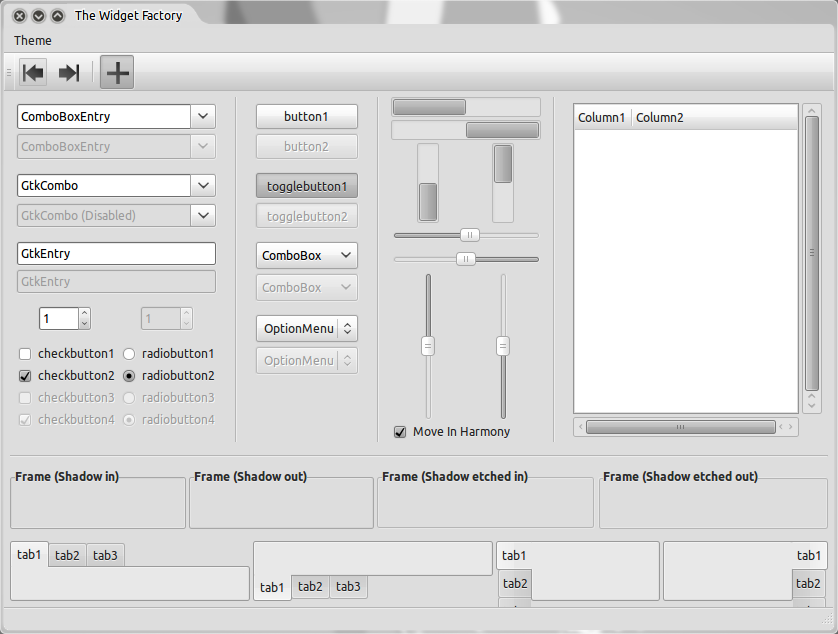Switch to tab2 in bottom-tabbed notebook

tap(311, 586)
